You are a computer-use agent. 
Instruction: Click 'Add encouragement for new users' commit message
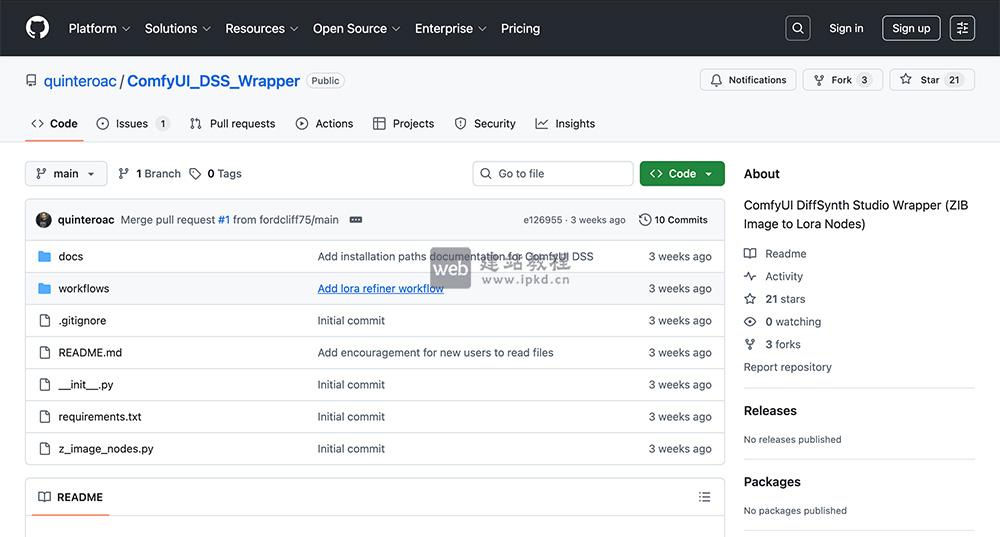[436, 353]
